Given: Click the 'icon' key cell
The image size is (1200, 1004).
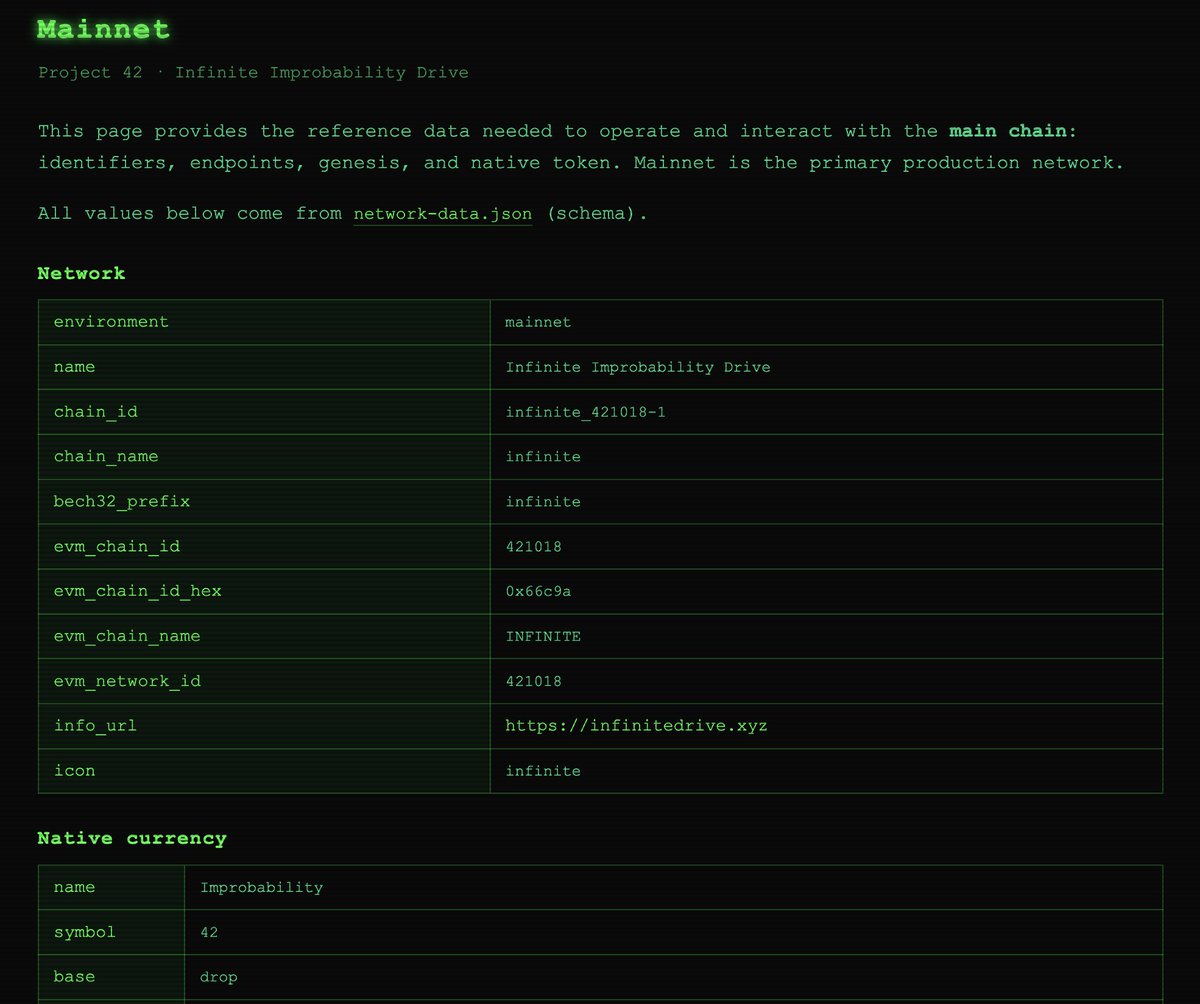Looking at the screenshot, I should [x=264, y=771].
